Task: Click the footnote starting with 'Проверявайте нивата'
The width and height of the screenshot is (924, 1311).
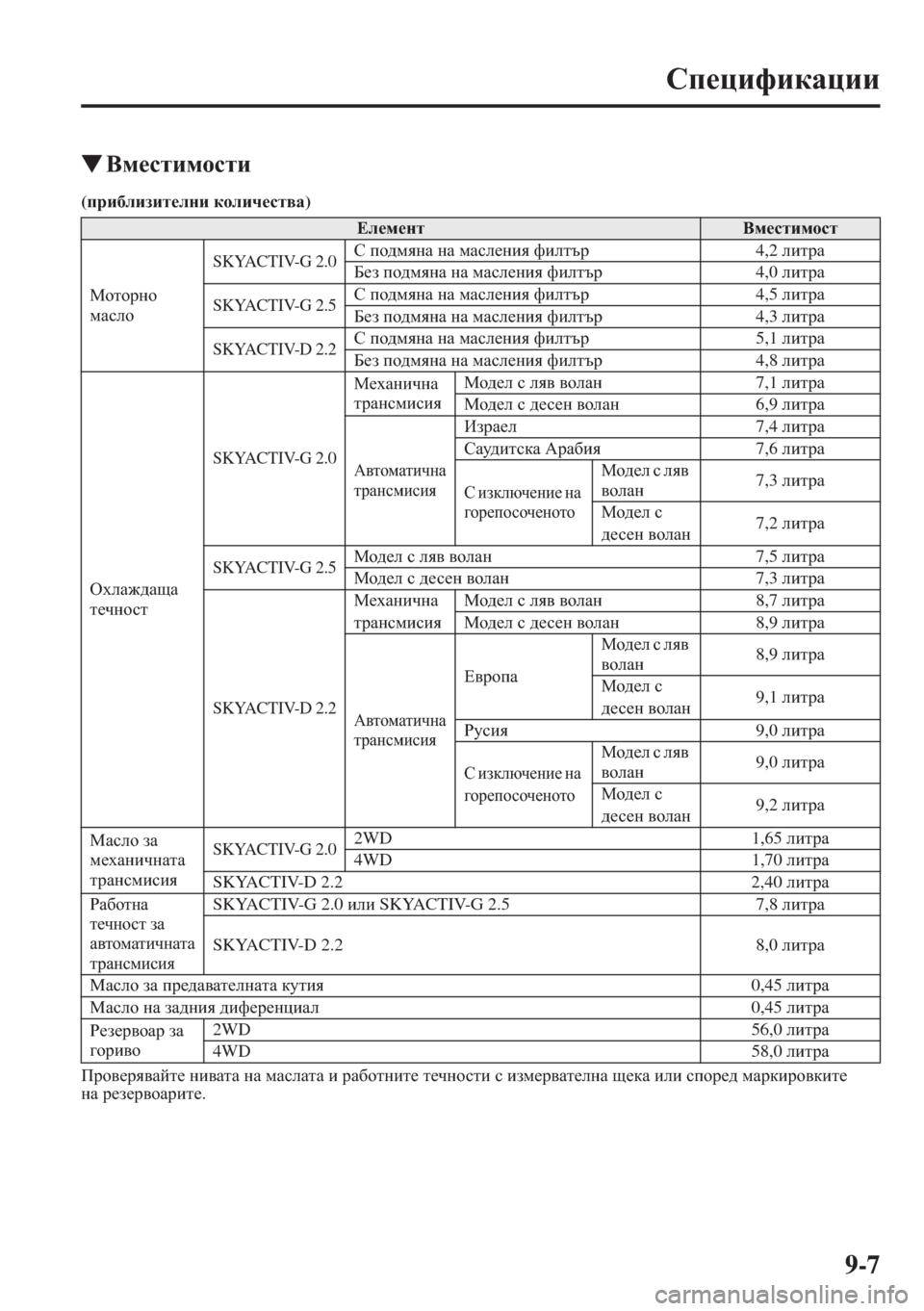Action: pos(465,1085)
